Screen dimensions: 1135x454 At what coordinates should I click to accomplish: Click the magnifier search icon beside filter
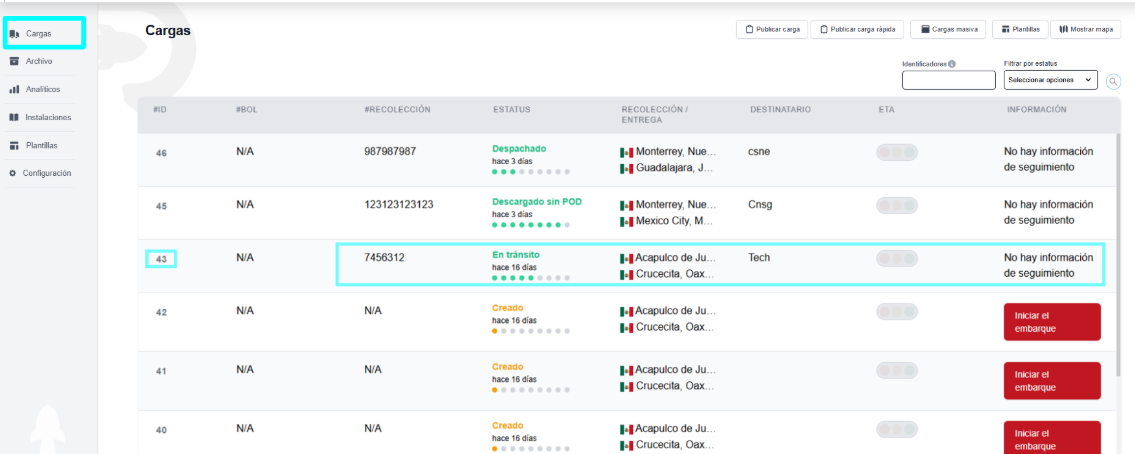[x=1113, y=80]
